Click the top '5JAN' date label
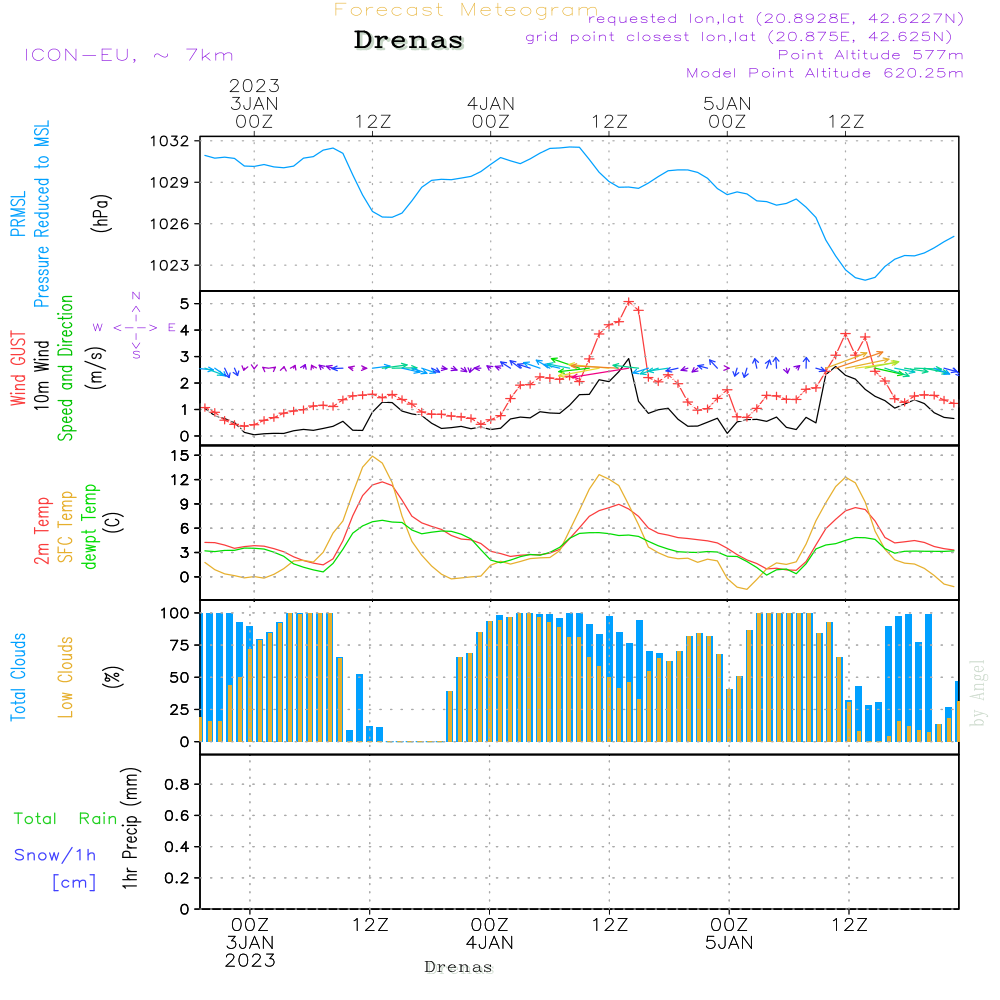This screenshot has width=1000, height=1000. point(727,103)
